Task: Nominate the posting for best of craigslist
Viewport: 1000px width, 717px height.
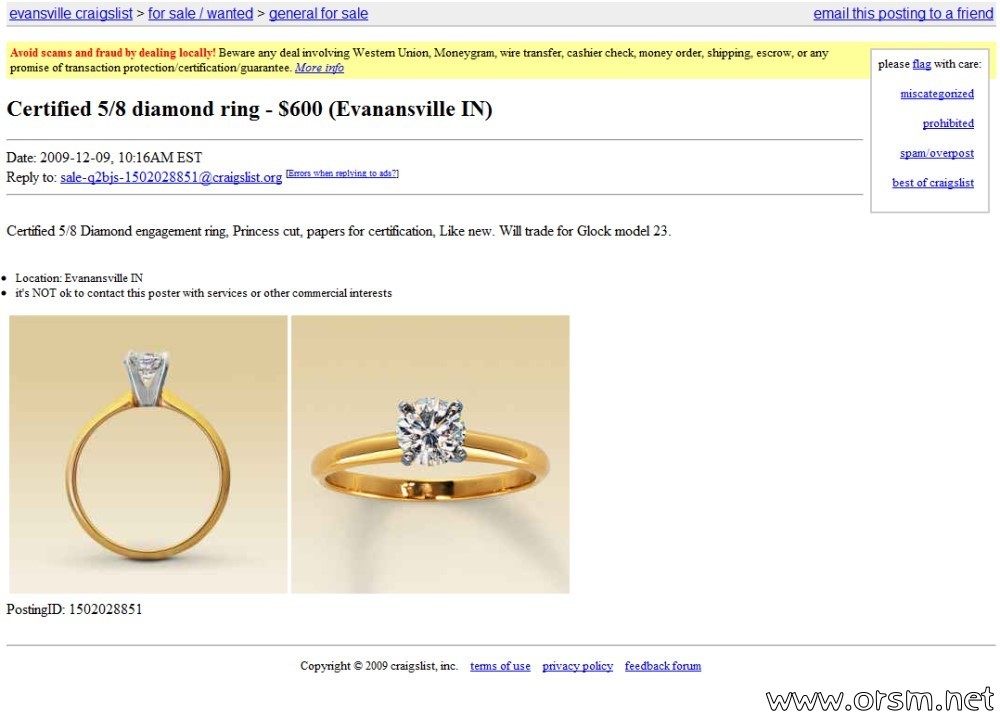Action: [932, 182]
